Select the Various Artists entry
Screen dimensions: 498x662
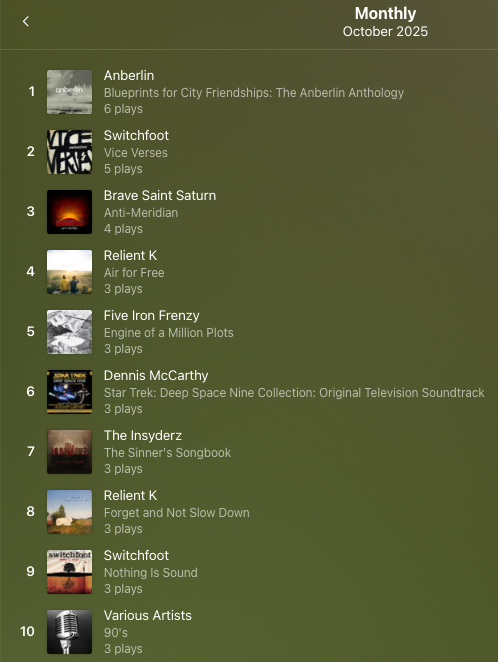click(148, 615)
